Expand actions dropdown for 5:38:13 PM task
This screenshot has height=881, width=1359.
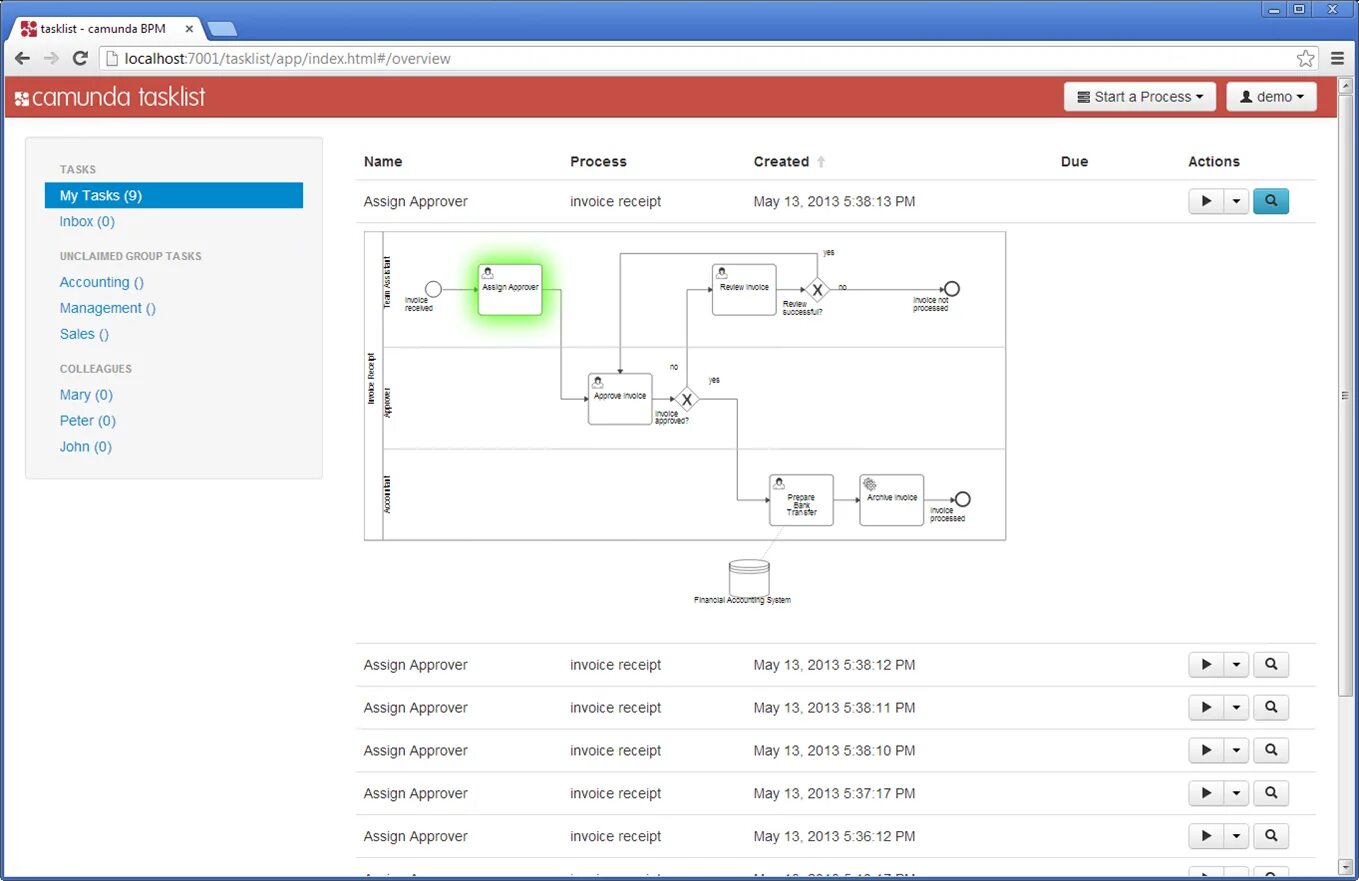pos(1237,201)
